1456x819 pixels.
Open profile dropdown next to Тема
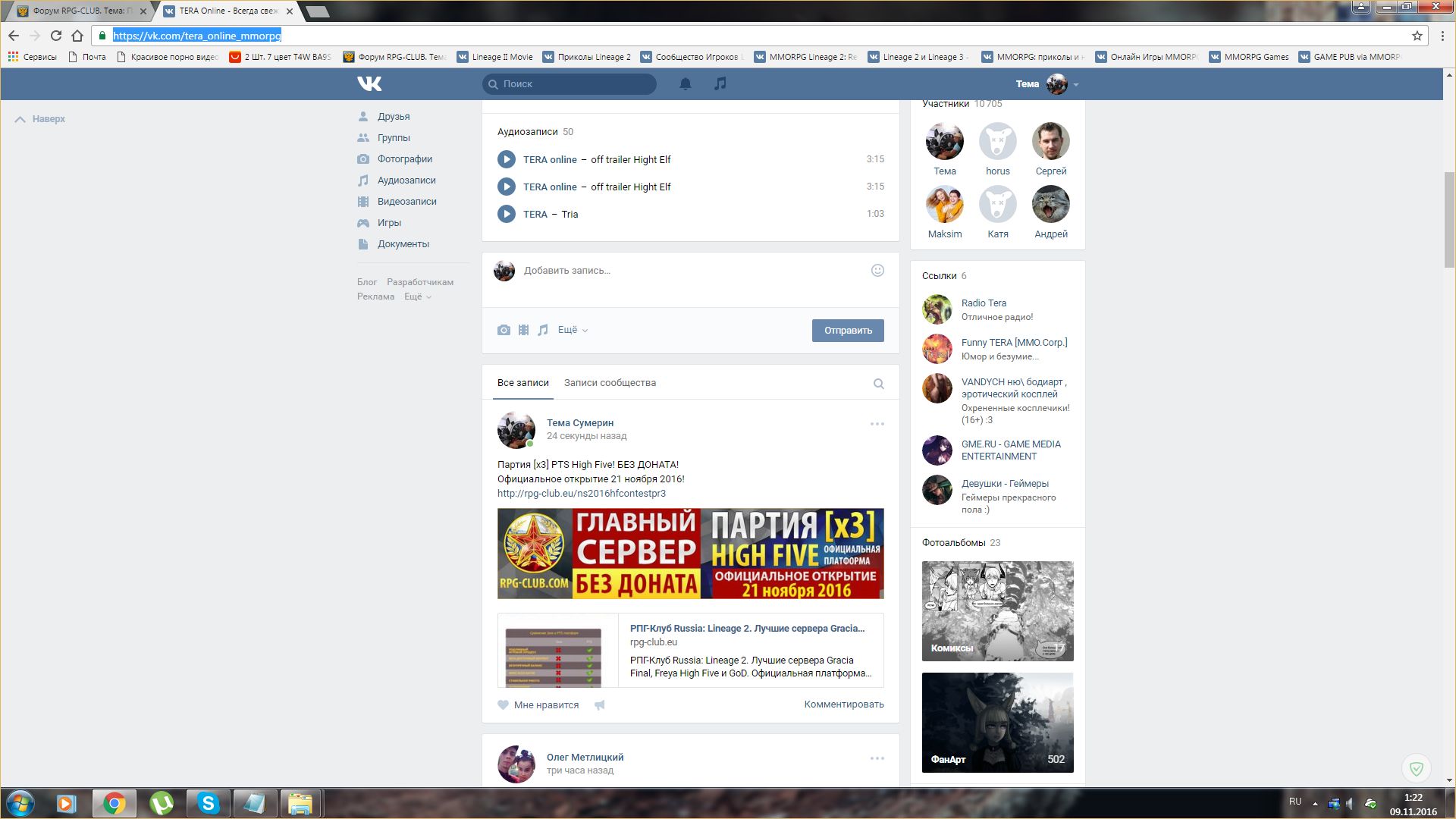tap(1075, 85)
